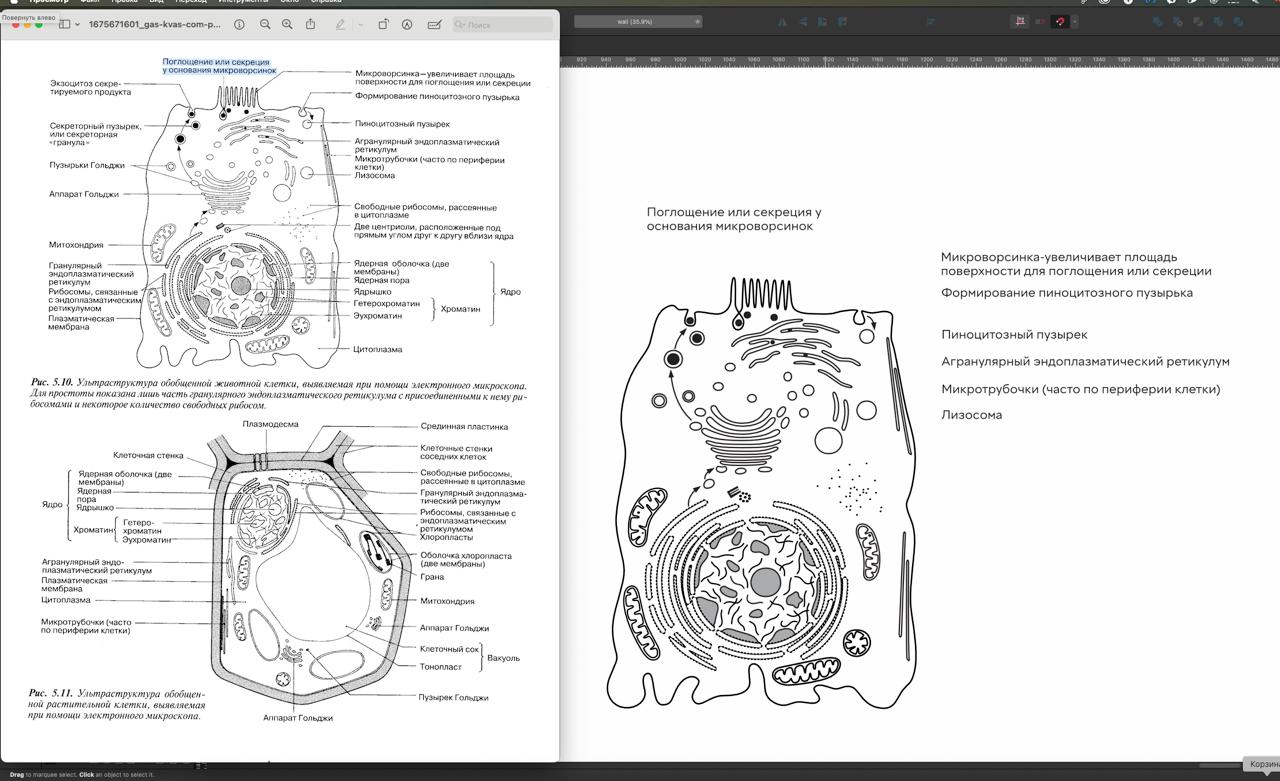
Task: Click 'Гетерохроматин' label in animal cell figure
Action: [386, 303]
